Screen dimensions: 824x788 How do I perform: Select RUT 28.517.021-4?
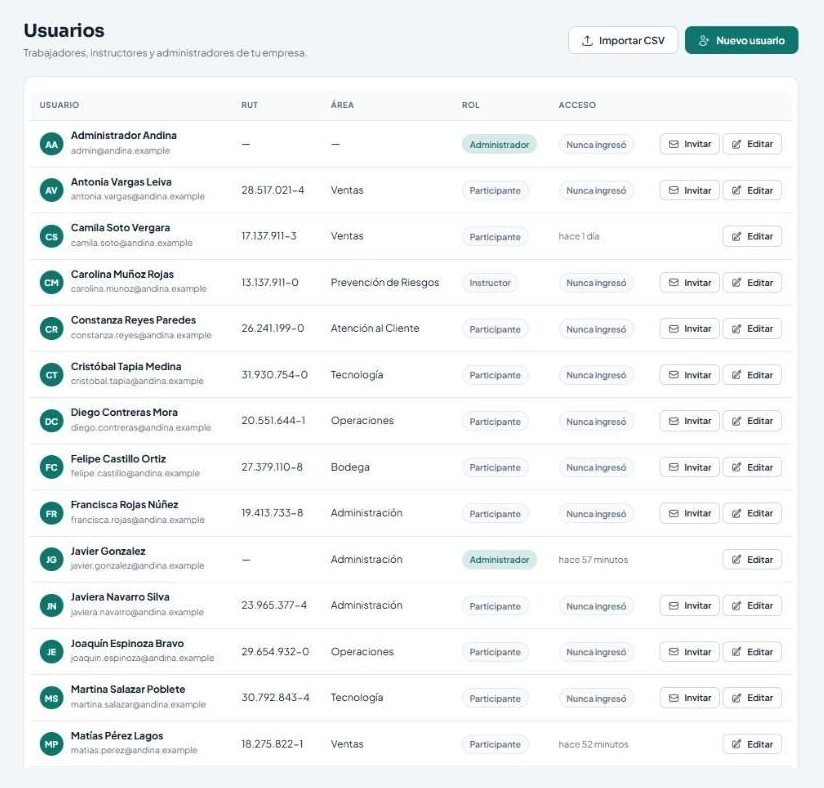coord(273,190)
